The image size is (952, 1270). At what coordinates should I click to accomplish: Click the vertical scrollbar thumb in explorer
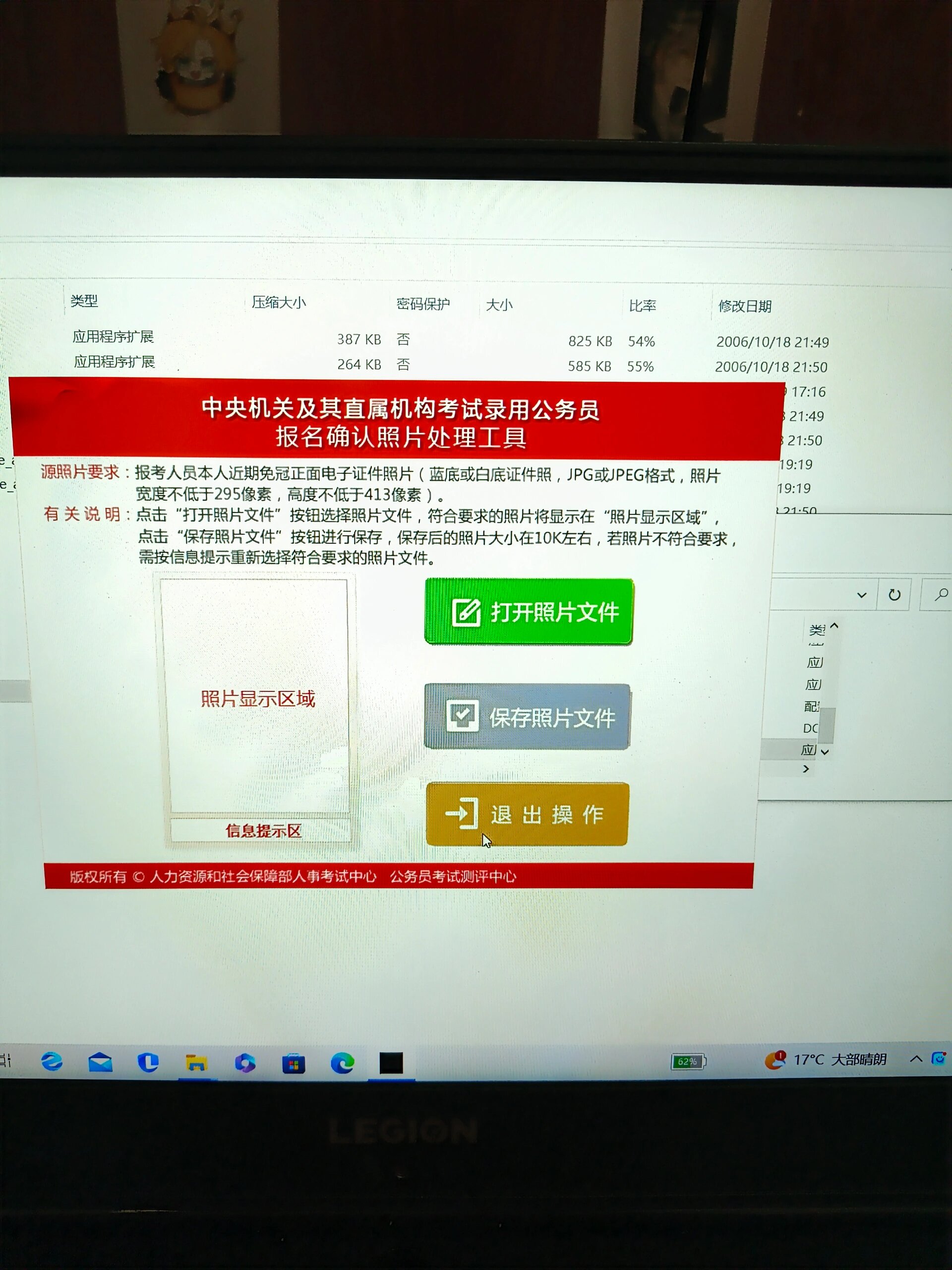click(827, 725)
